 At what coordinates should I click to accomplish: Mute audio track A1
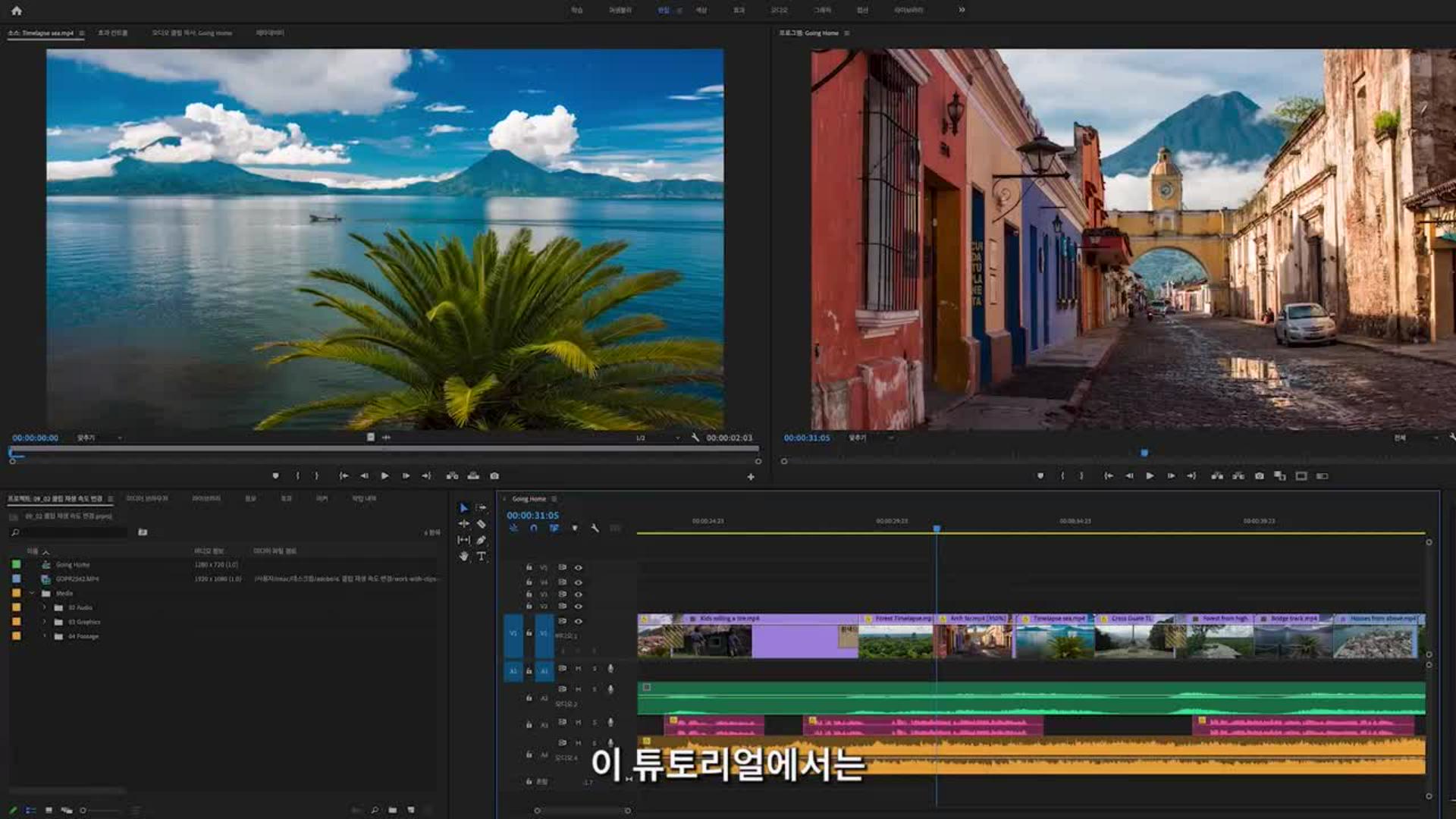coord(578,669)
